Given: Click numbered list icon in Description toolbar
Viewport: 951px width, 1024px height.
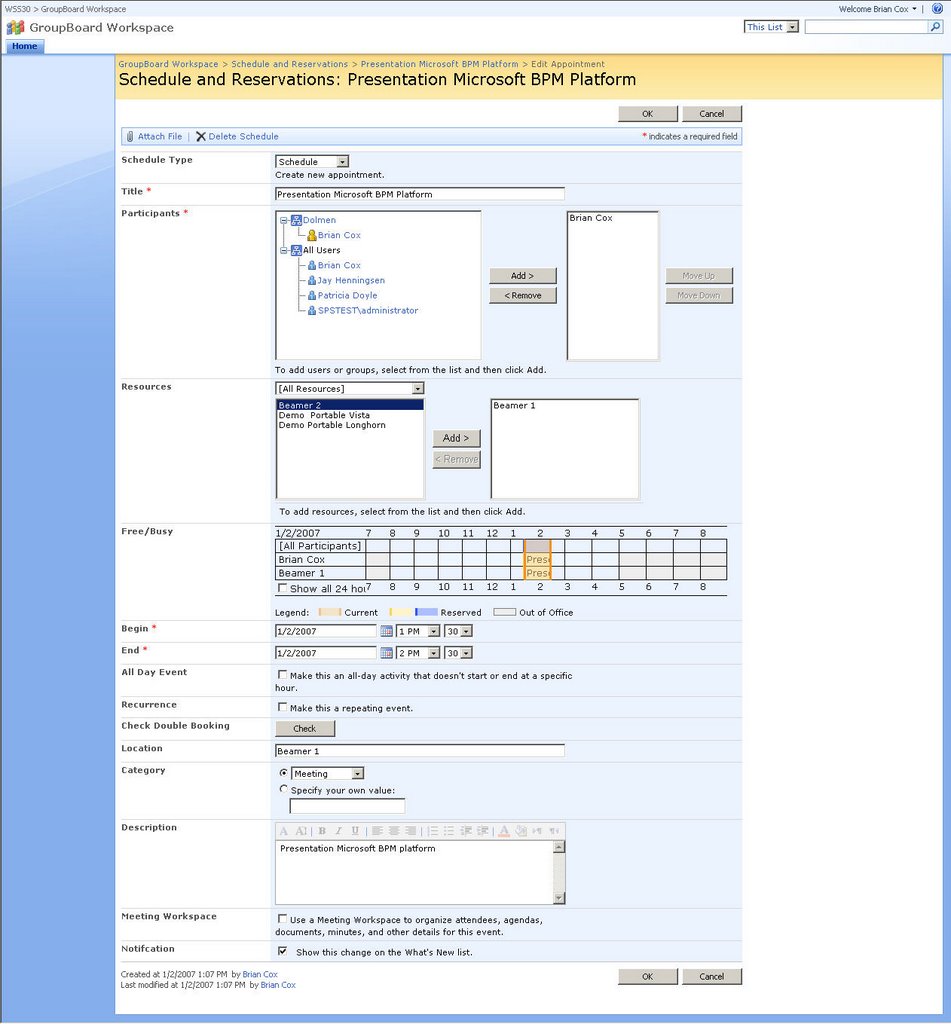Looking at the screenshot, I should coord(432,831).
